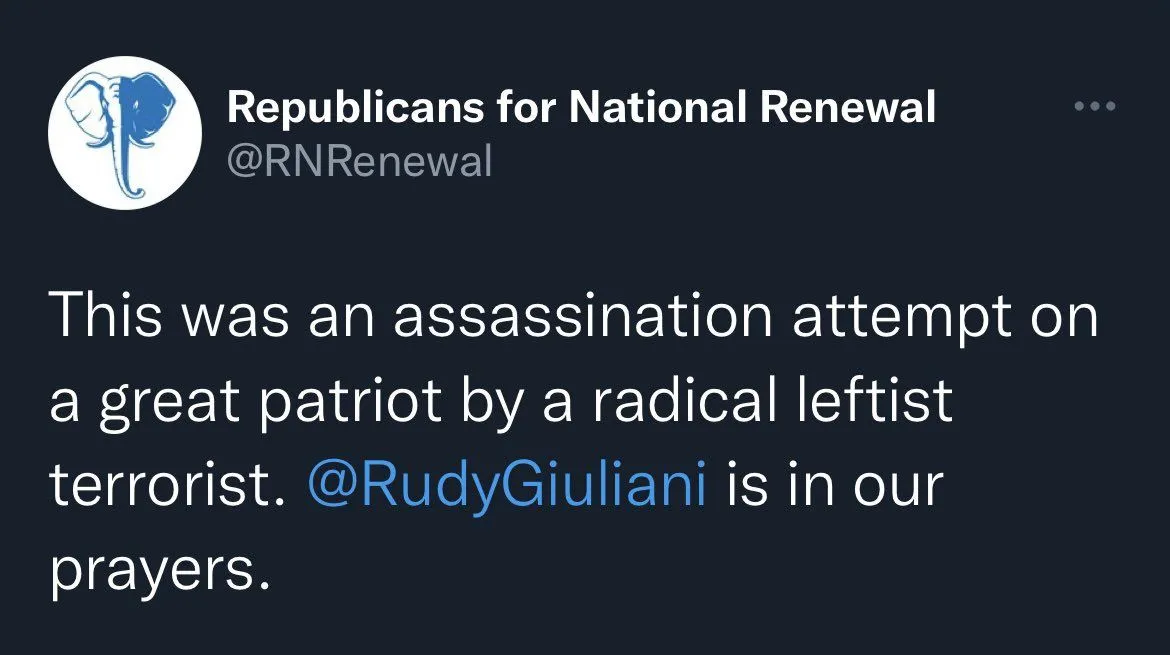Click the word "prayers." ending the tweet

pyautogui.click(x=160, y=571)
